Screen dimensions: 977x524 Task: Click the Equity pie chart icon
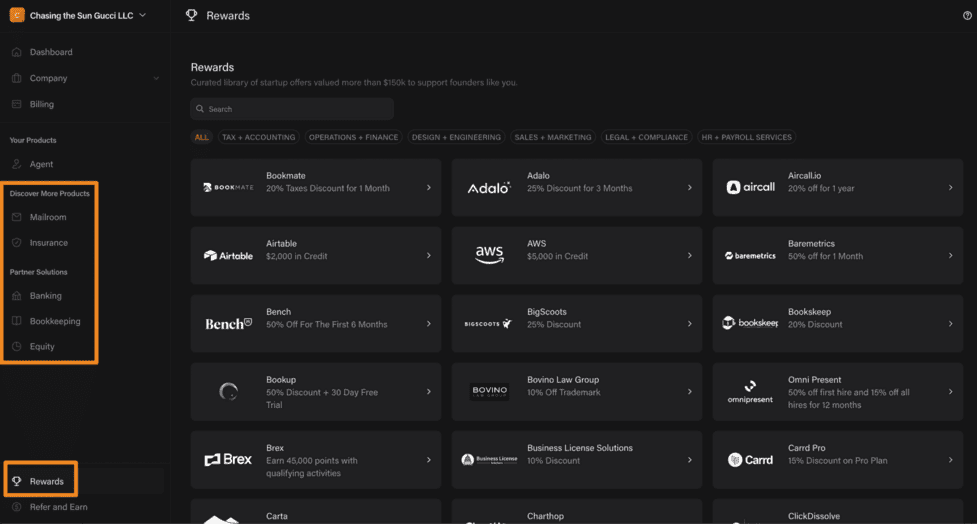17,347
